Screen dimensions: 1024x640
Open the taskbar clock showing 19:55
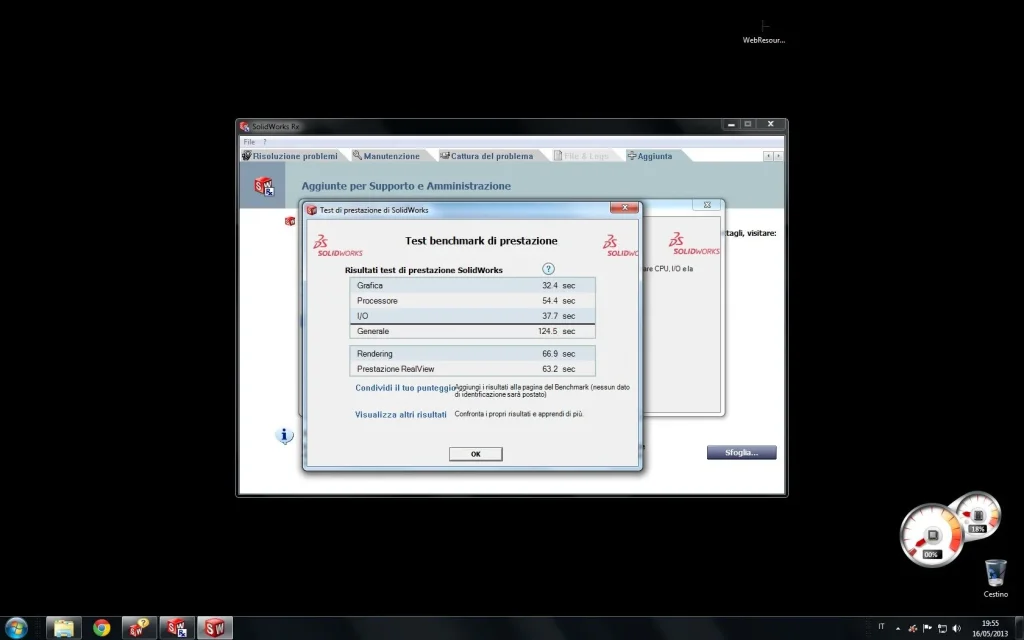(x=990, y=628)
